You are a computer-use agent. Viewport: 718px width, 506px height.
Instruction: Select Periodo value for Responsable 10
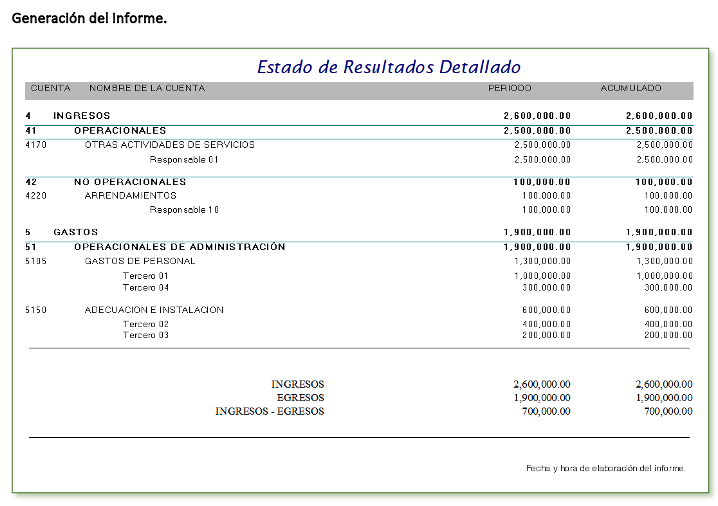[547, 210]
